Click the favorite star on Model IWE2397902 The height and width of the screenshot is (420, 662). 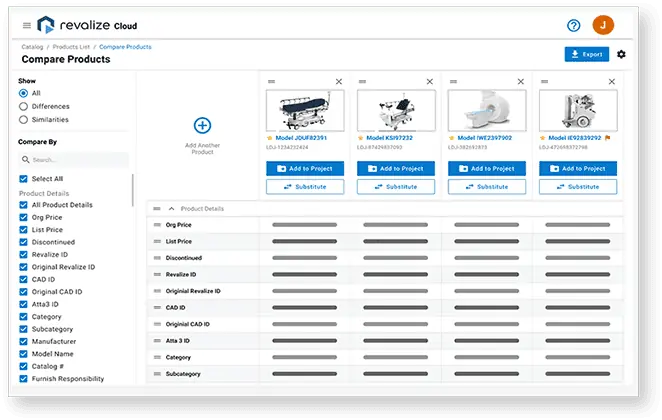pyautogui.click(x=451, y=138)
